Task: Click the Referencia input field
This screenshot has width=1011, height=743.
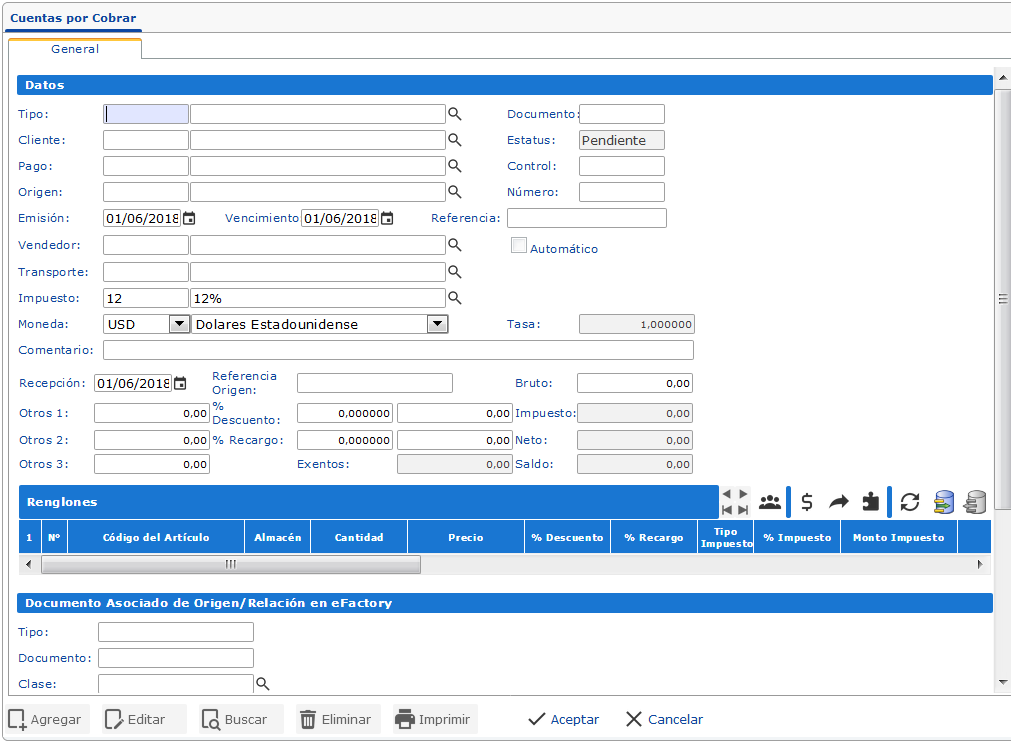Action: point(586,218)
